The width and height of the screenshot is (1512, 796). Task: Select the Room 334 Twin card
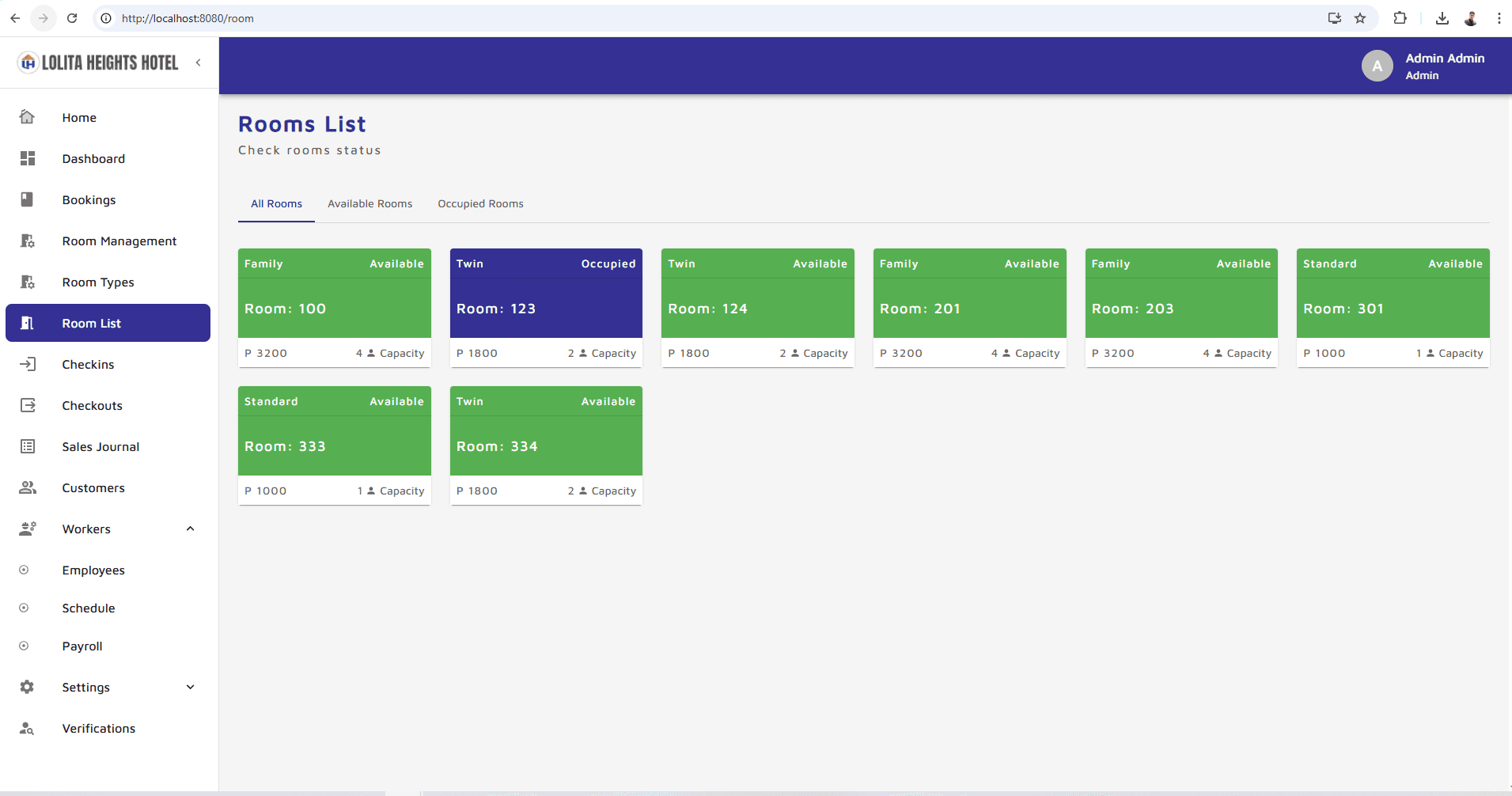click(x=546, y=445)
